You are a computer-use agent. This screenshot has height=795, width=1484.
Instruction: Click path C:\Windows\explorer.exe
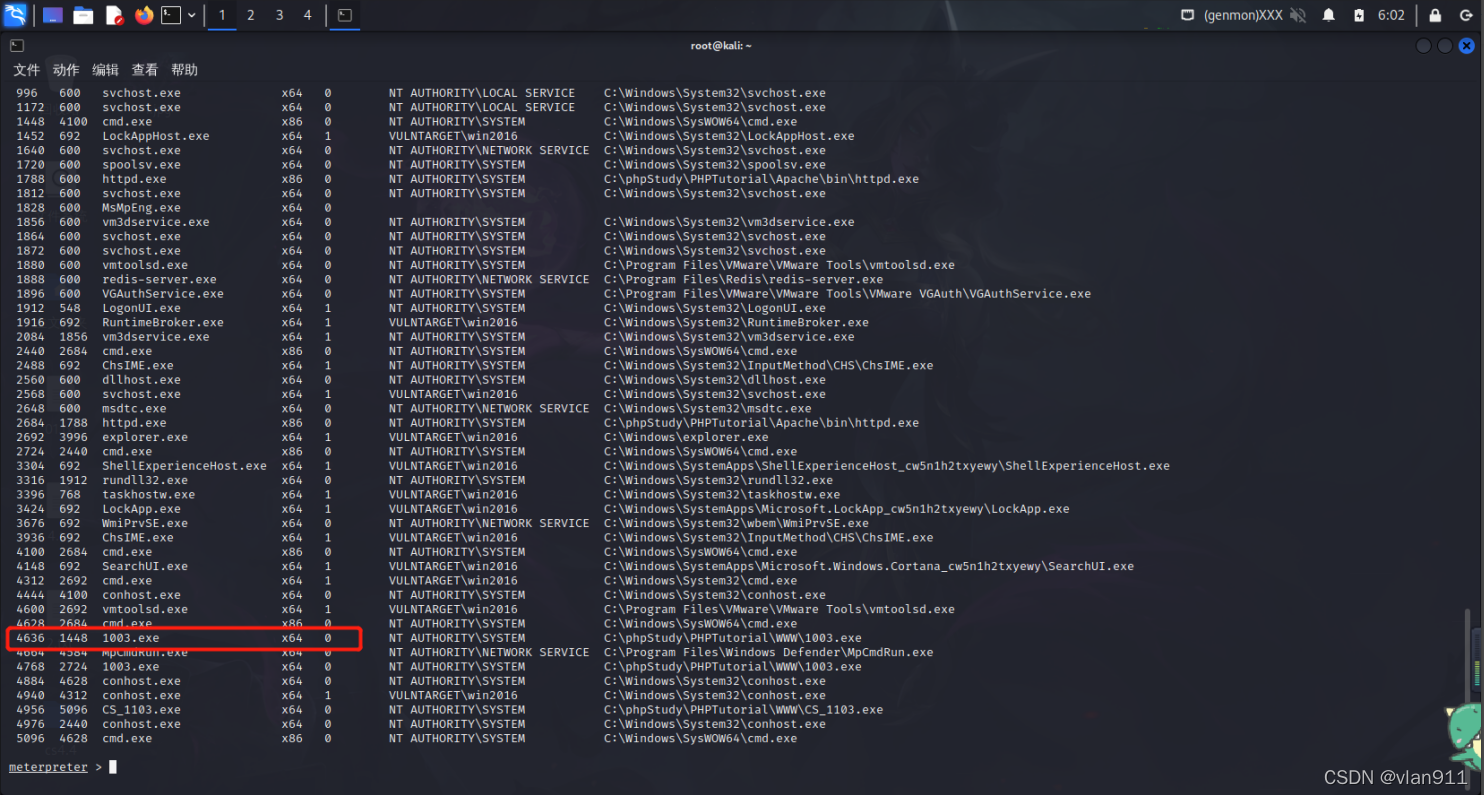point(686,437)
